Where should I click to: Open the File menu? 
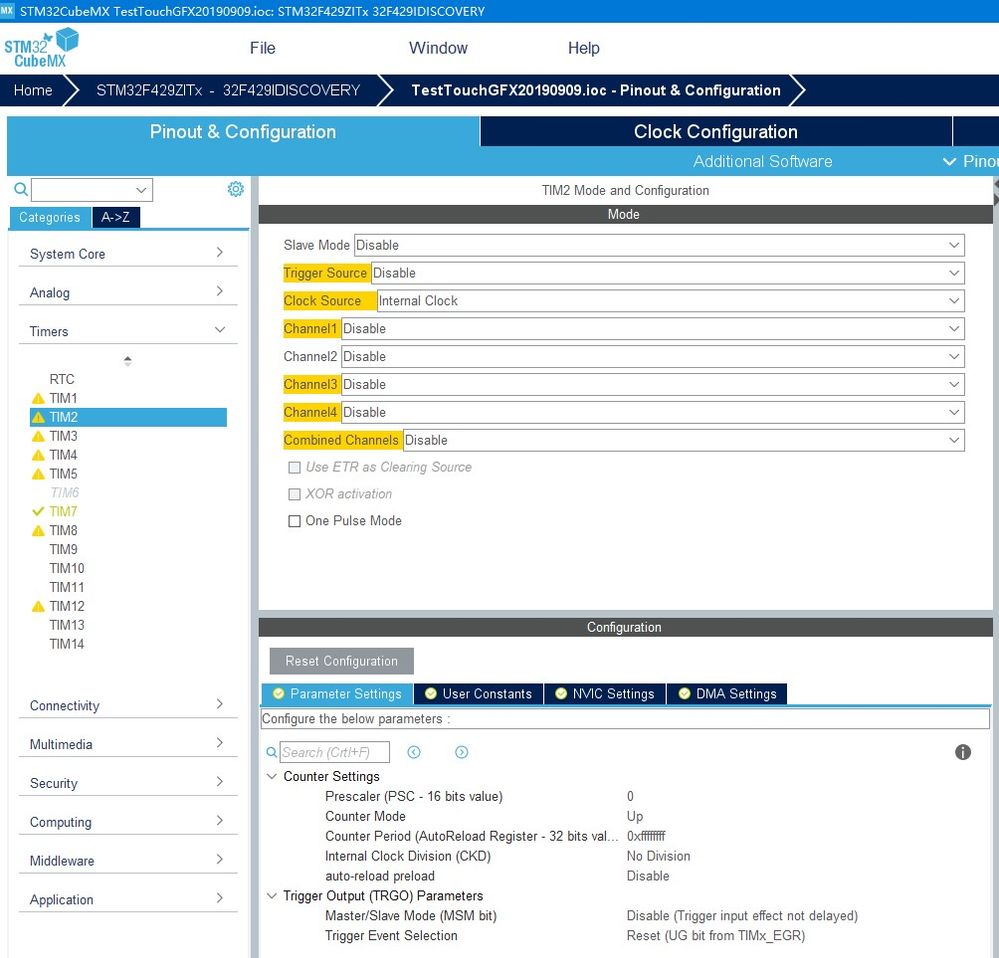(x=262, y=48)
